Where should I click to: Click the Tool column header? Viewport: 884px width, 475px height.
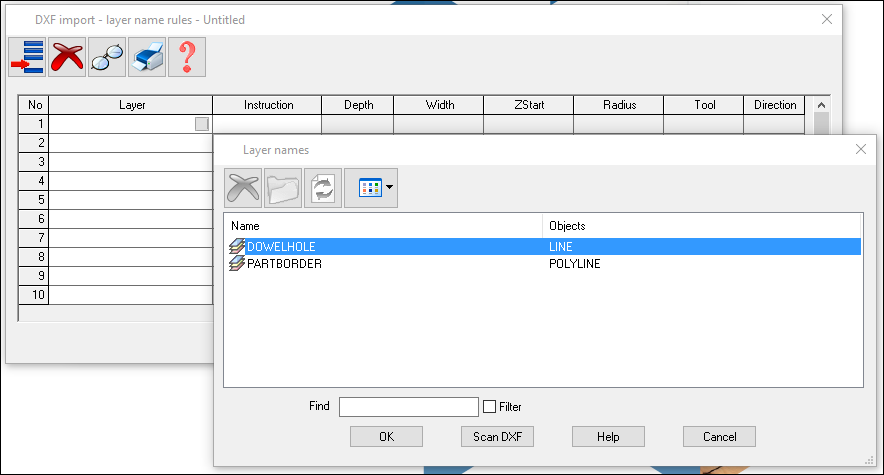click(x=704, y=105)
